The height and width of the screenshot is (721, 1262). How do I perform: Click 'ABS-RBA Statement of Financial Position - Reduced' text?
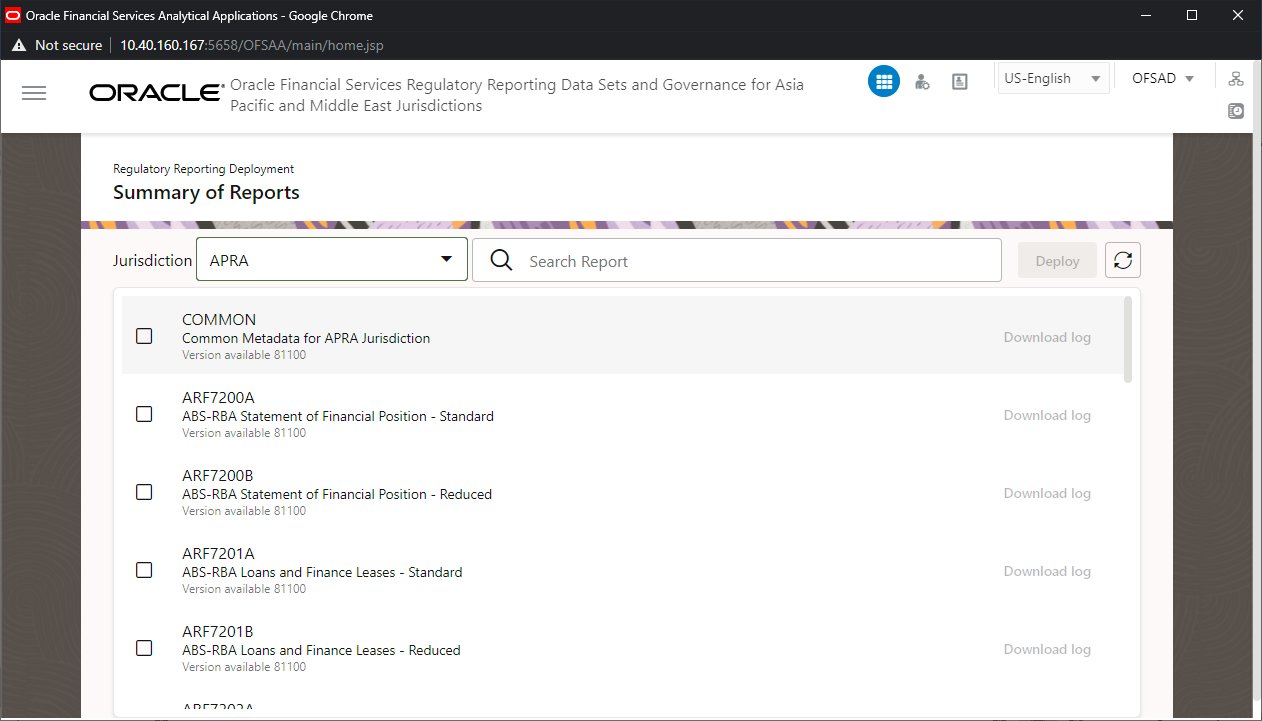[x=337, y=494]
